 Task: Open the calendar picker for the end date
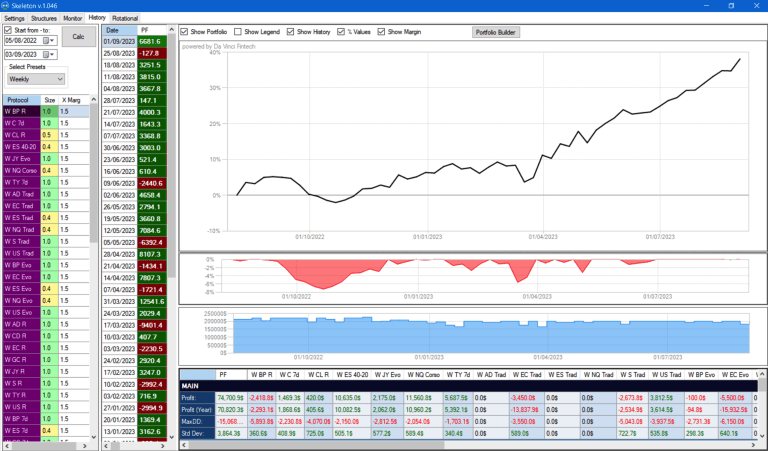point(46,54)
